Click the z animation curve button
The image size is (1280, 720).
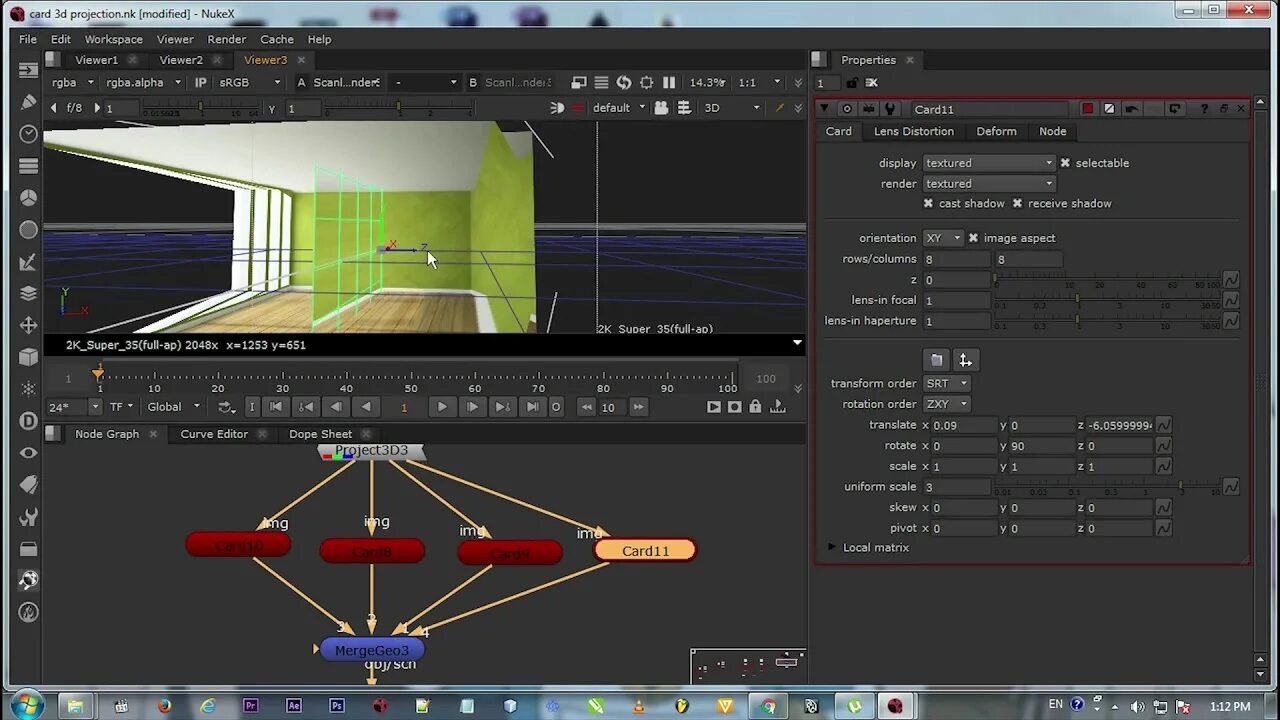pyautogui.click(x=1231, y=280)
